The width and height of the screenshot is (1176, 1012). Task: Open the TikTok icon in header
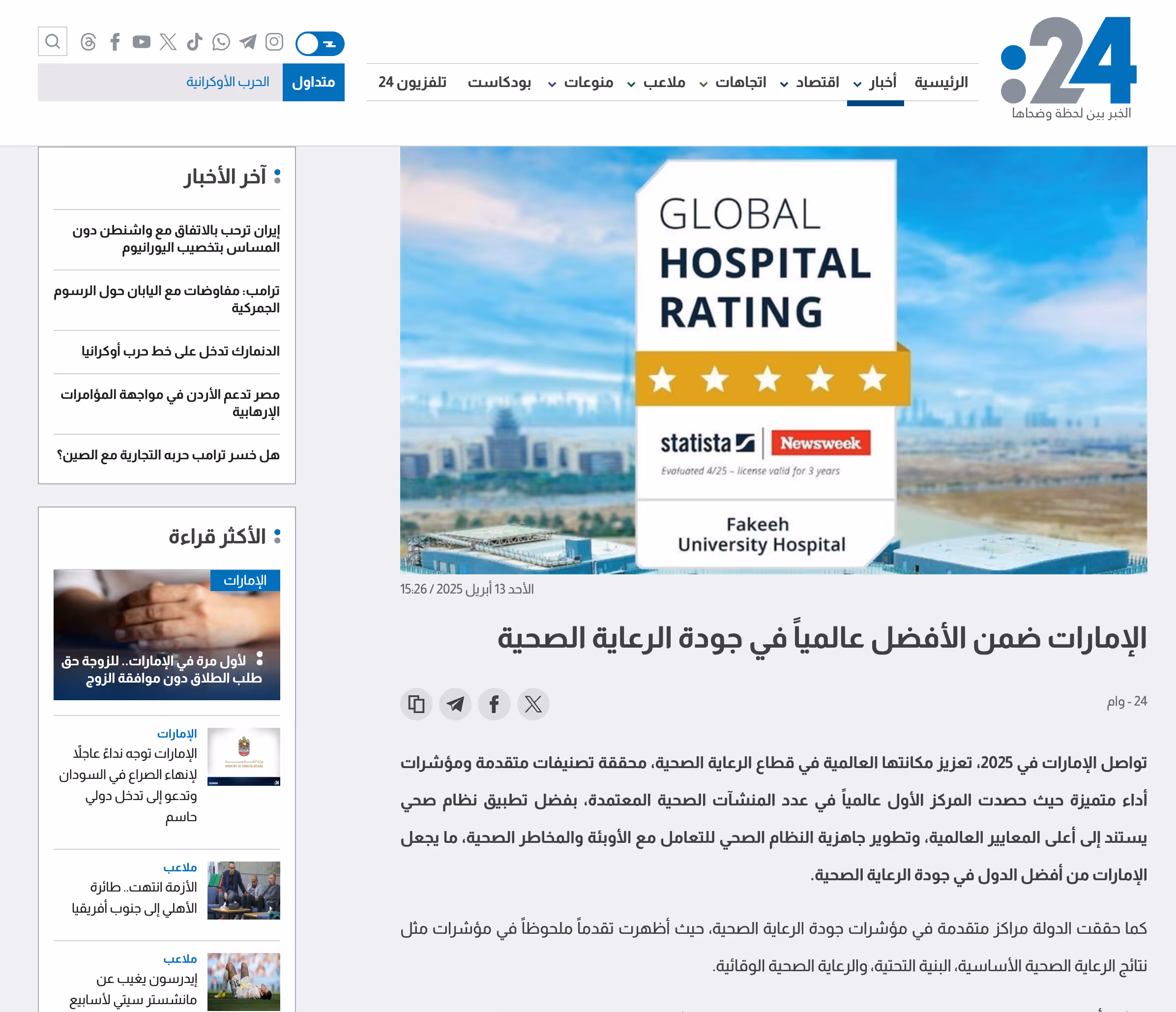(194, 42)
